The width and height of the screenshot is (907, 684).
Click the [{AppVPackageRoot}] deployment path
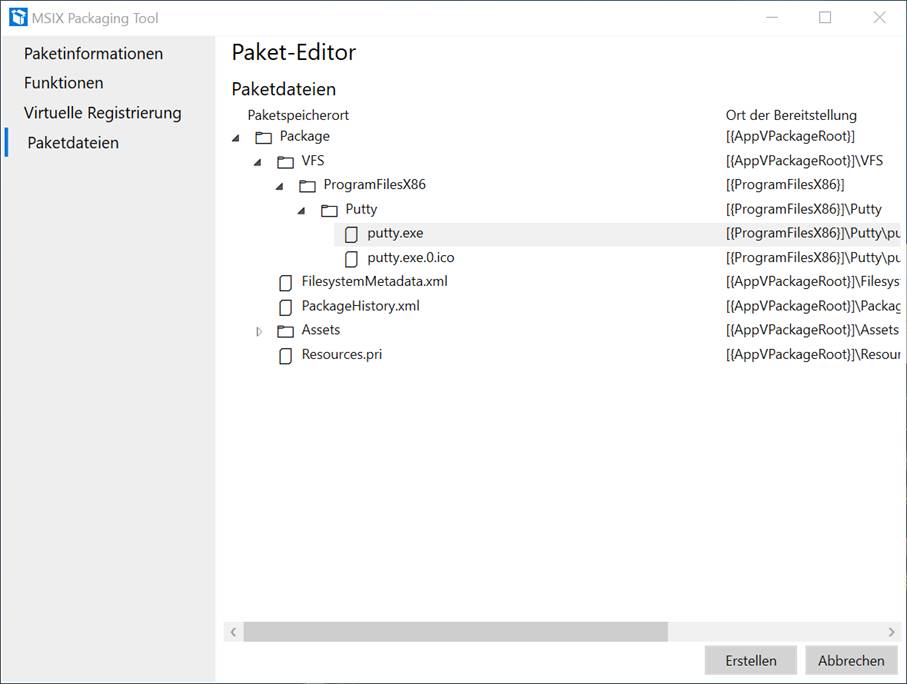(x=790, y=137)
